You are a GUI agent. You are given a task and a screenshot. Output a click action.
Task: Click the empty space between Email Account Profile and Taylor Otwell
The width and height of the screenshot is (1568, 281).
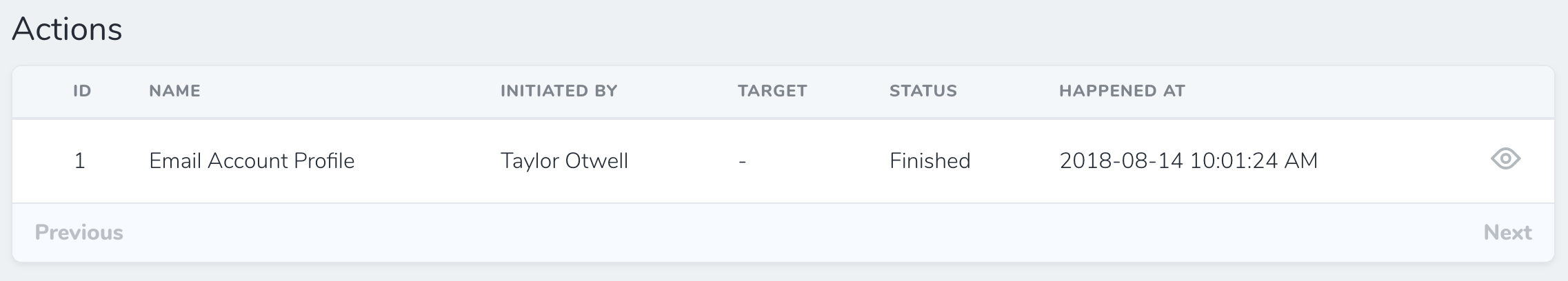point(428,161)
